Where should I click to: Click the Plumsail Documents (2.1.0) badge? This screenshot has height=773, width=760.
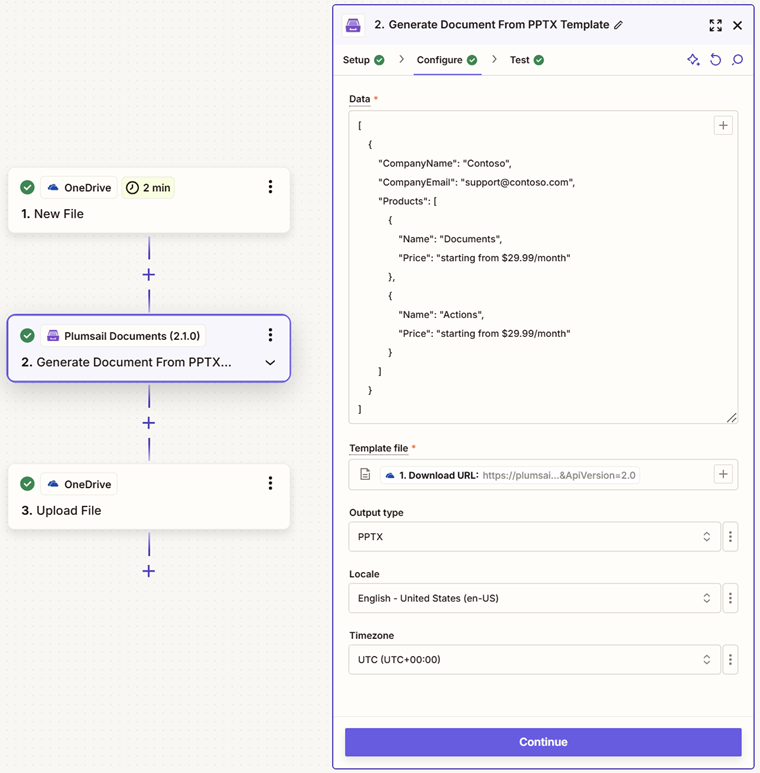point(123,336)
